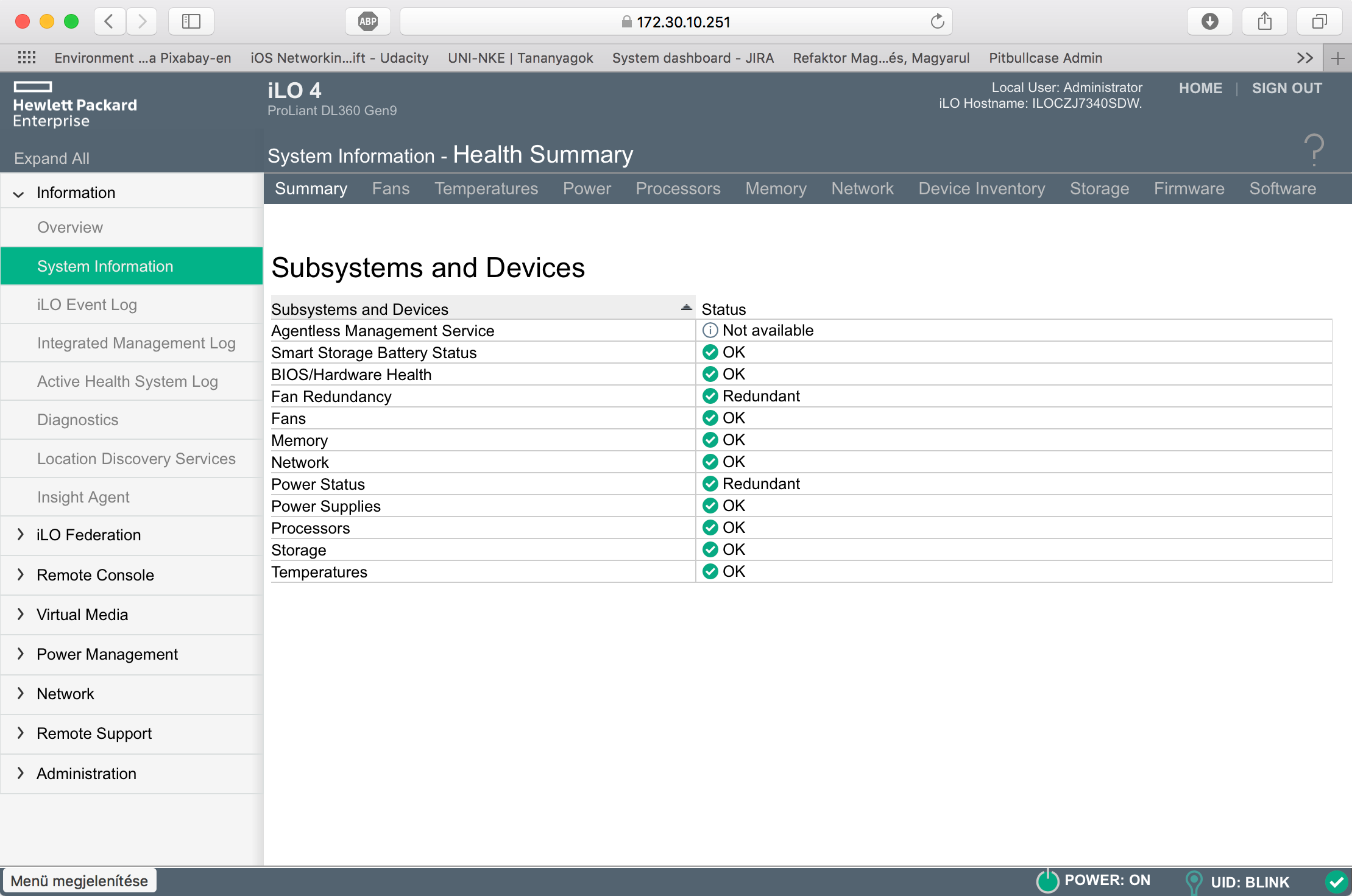The width and height of the screenshot is (1352, 896).
Task: Open Location Discovery Services item
Action: (132, 459)
